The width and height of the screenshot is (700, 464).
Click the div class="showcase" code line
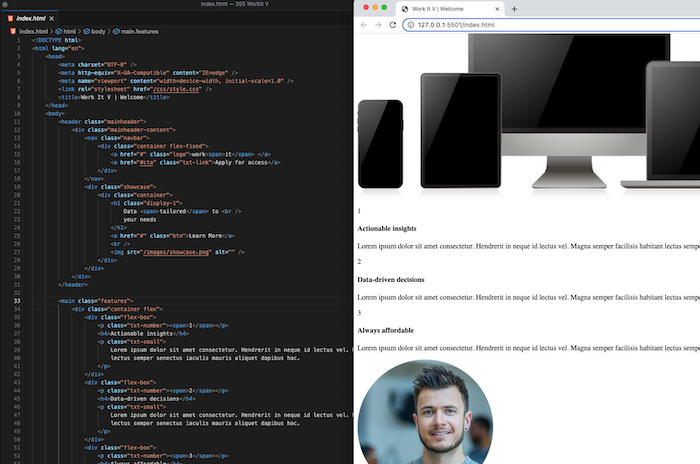point(120,187)
